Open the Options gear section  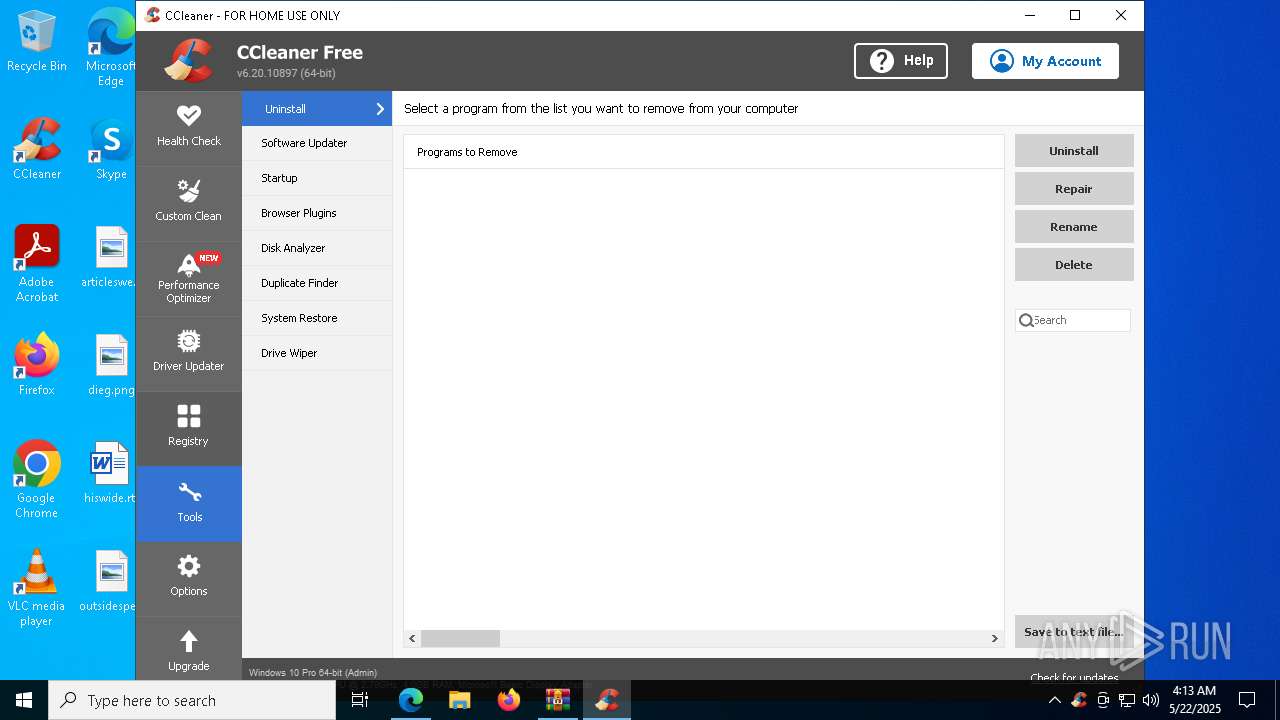pos(188,578)
